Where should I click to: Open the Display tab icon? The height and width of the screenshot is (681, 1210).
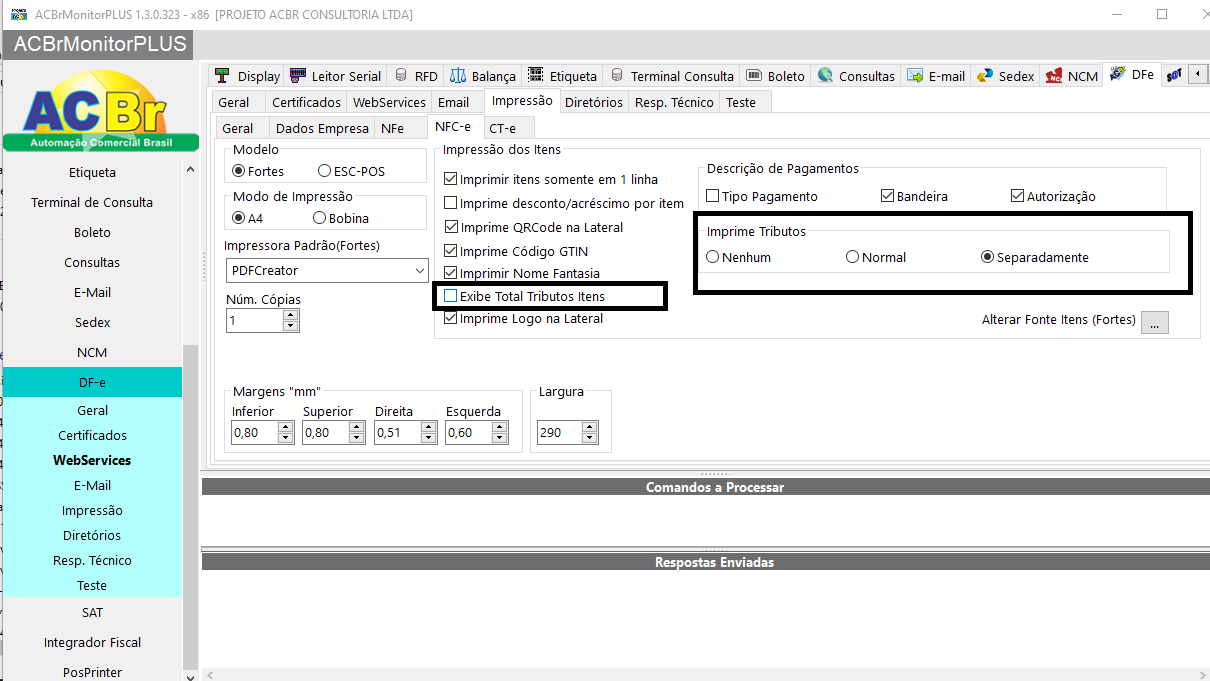222,75
